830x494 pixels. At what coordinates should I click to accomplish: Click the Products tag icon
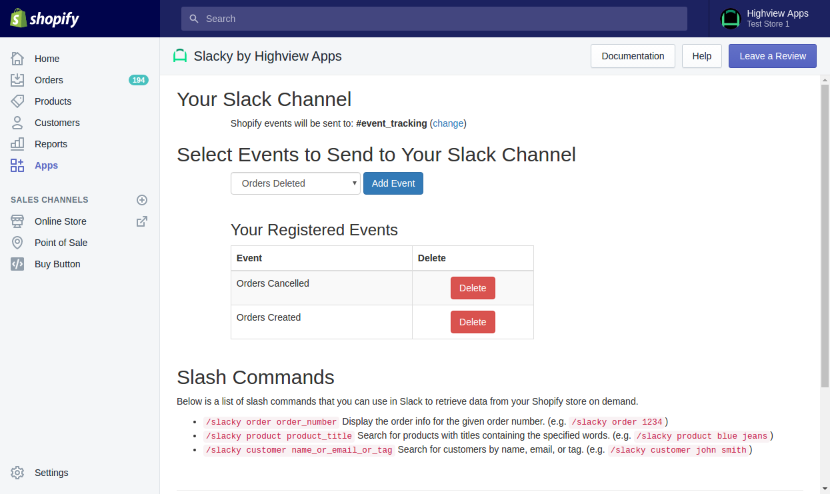[x=17, y=101]
